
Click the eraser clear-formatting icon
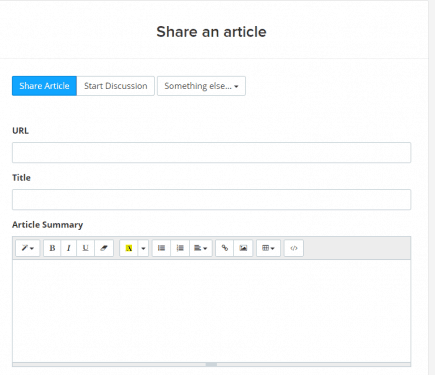click(104, 248)
